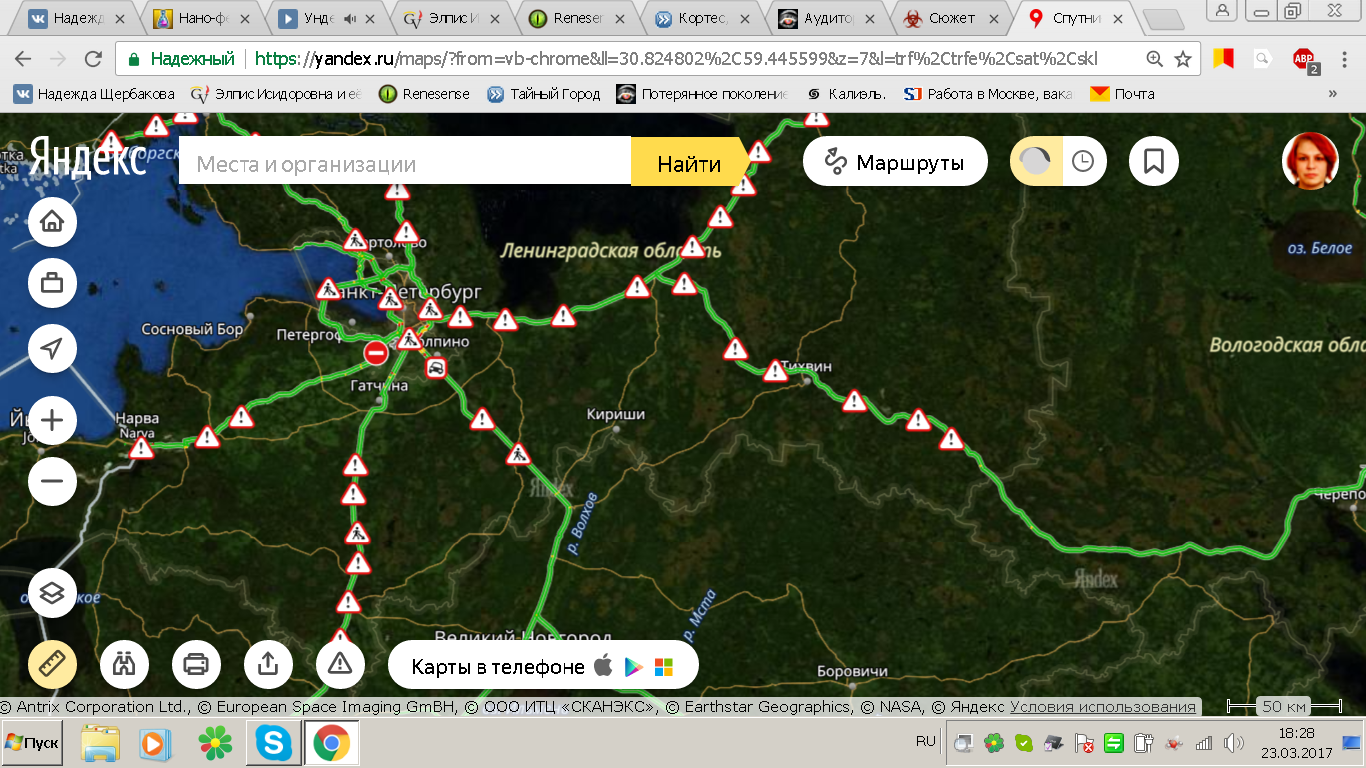
Task: Click the bus accident marker near Колпино
Action: click(436, 369)
